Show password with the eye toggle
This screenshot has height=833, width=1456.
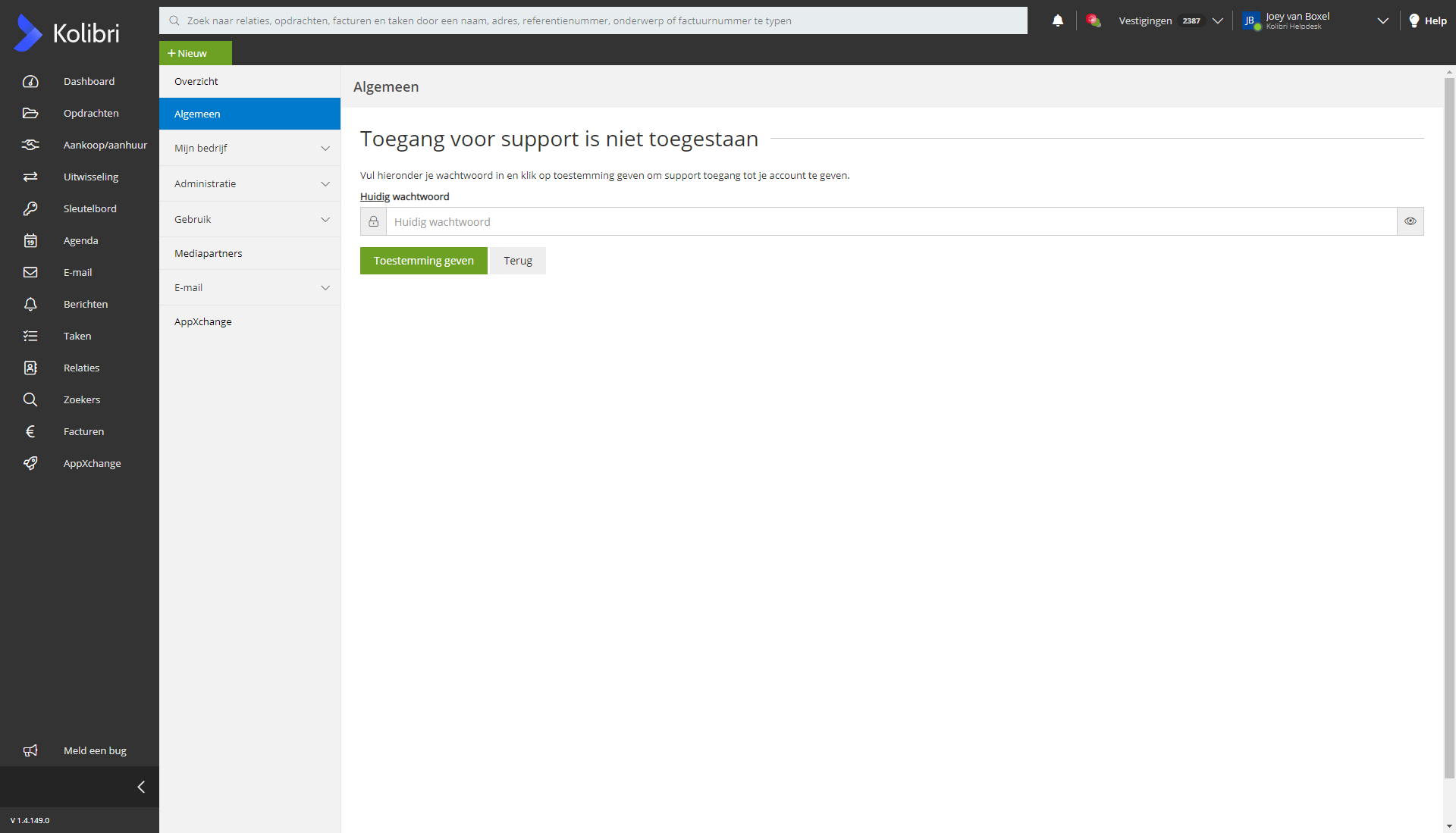[x=1410, y=221]
